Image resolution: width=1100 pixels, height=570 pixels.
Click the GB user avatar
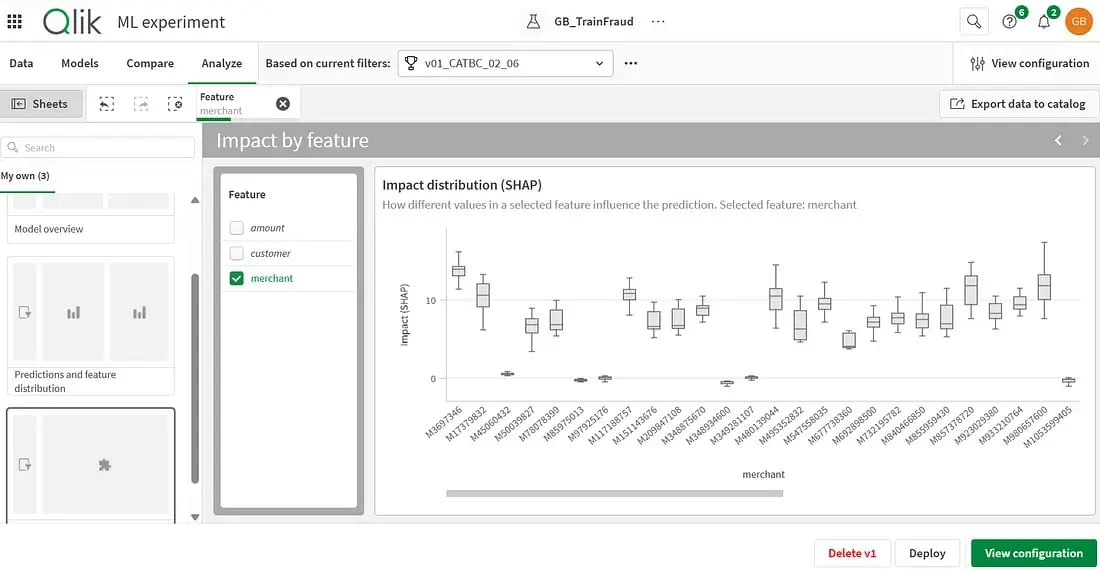tap(1079, 21)
